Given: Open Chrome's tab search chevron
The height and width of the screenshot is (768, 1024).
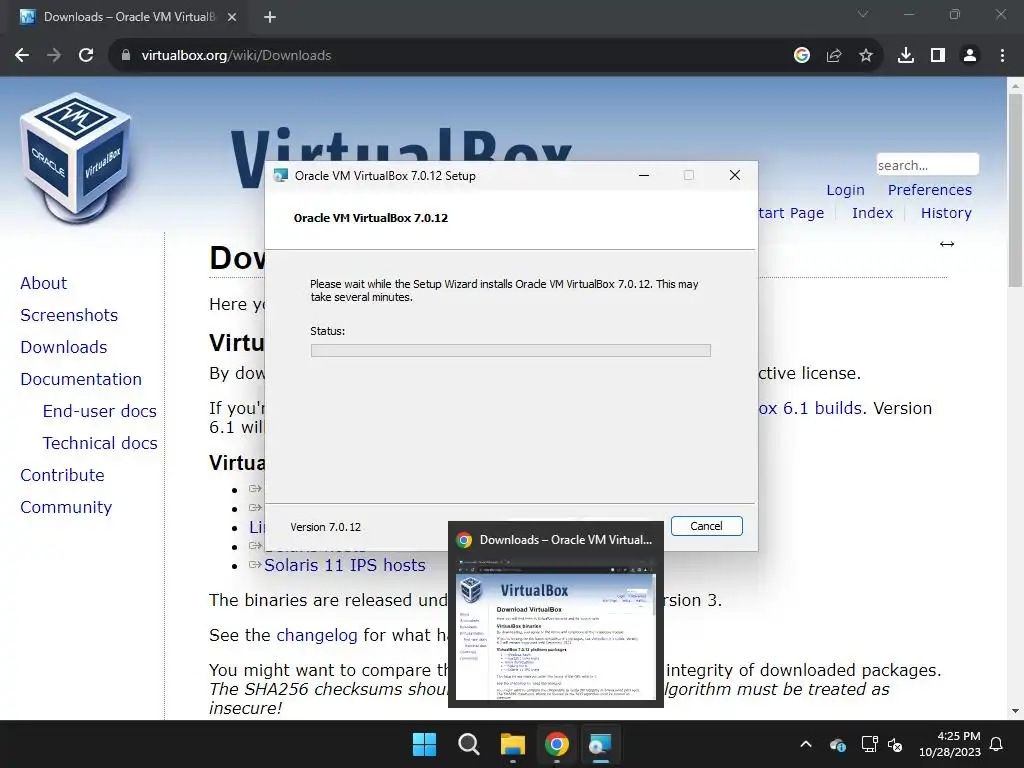Looking at the screenshot, I should click(x=863, y=14).
